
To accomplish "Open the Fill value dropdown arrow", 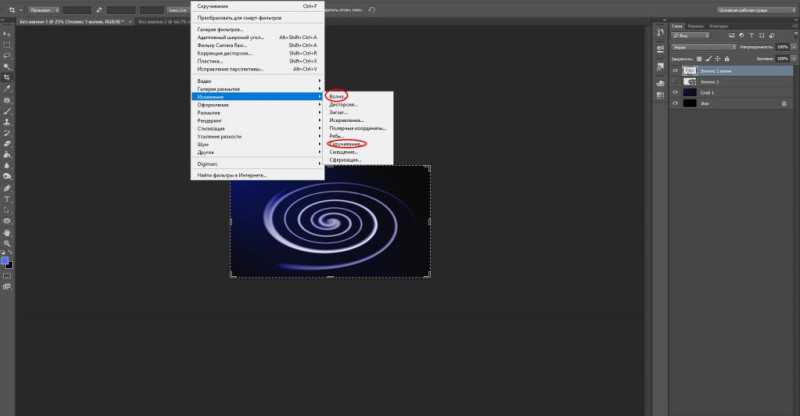I will (x=793, y=59).
